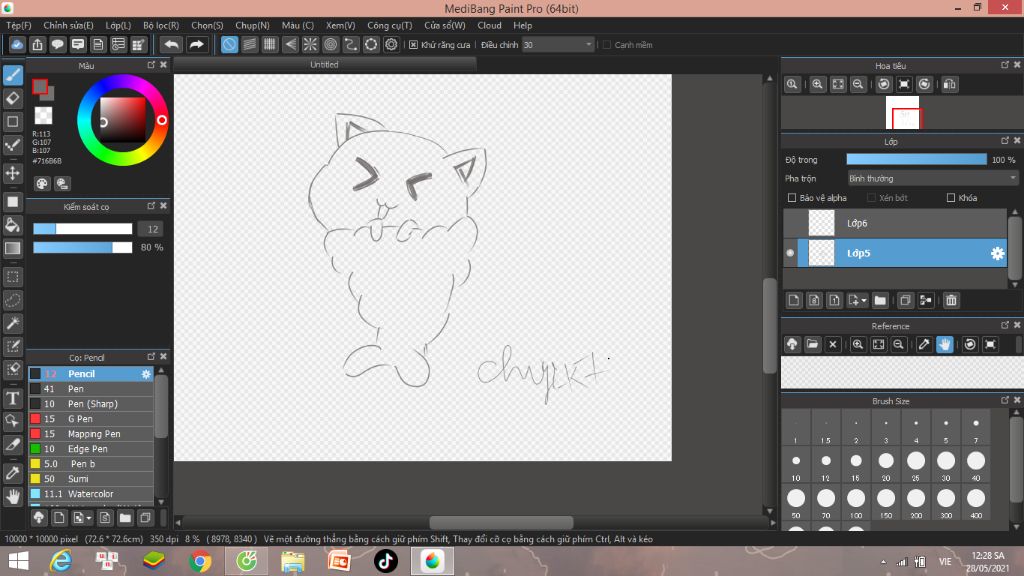Open Chrome from taskbar
Viewport: 1024px width, 576px height.
click(200, 561)
